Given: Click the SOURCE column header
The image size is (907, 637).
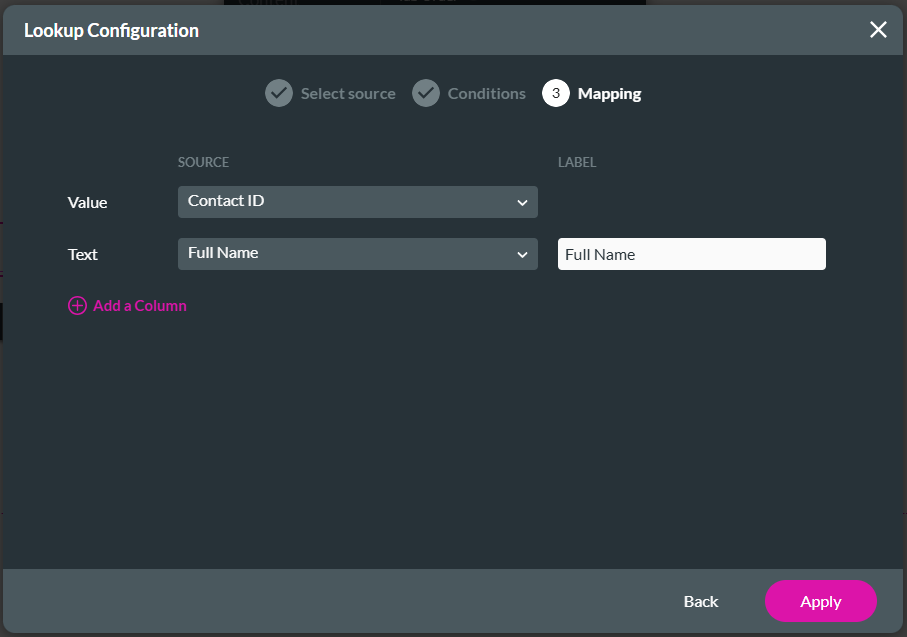Looking at the screenshot, I should (203, 162).
